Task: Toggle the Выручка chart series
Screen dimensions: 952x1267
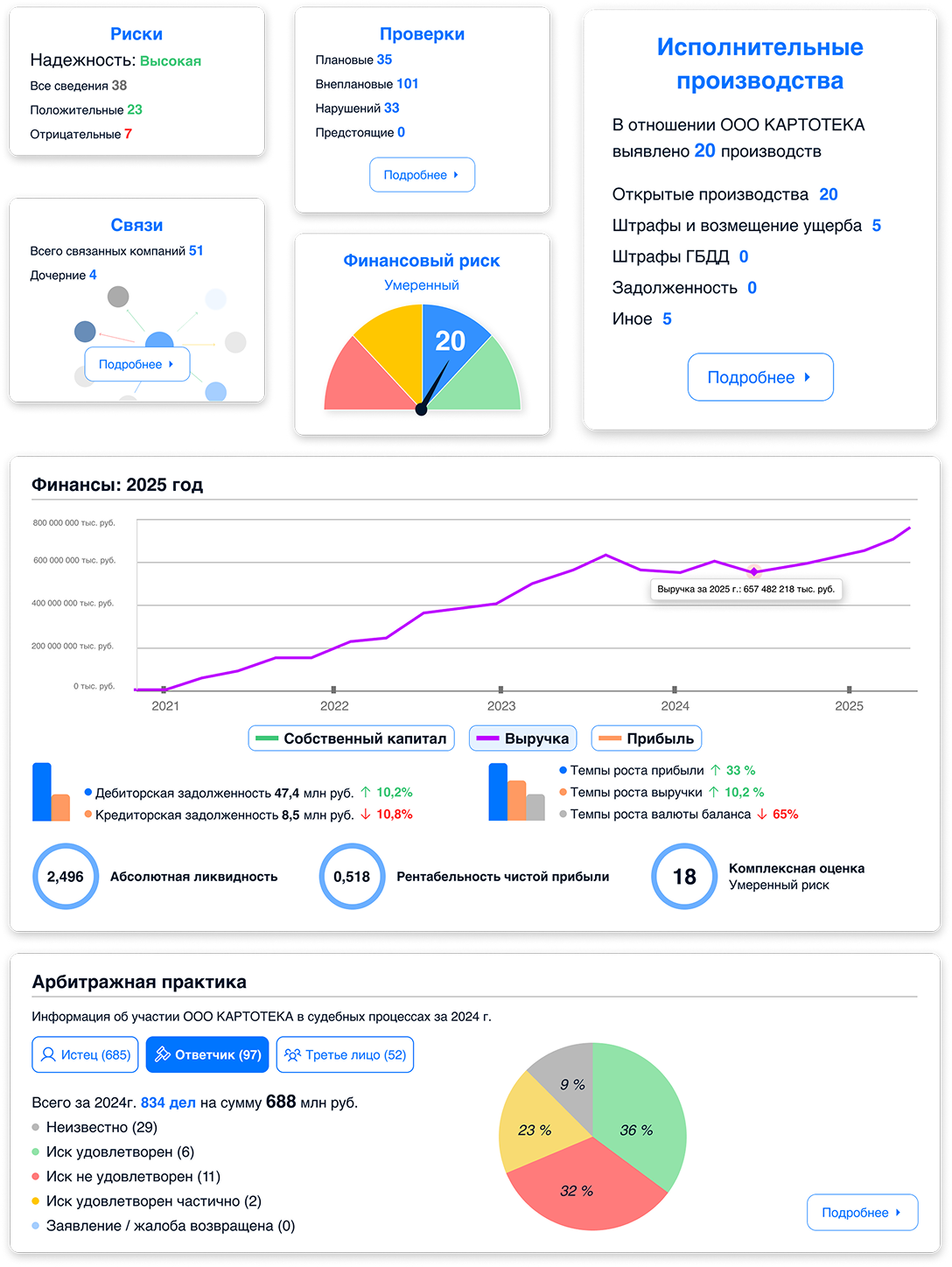Action: [x=523, y=738]
